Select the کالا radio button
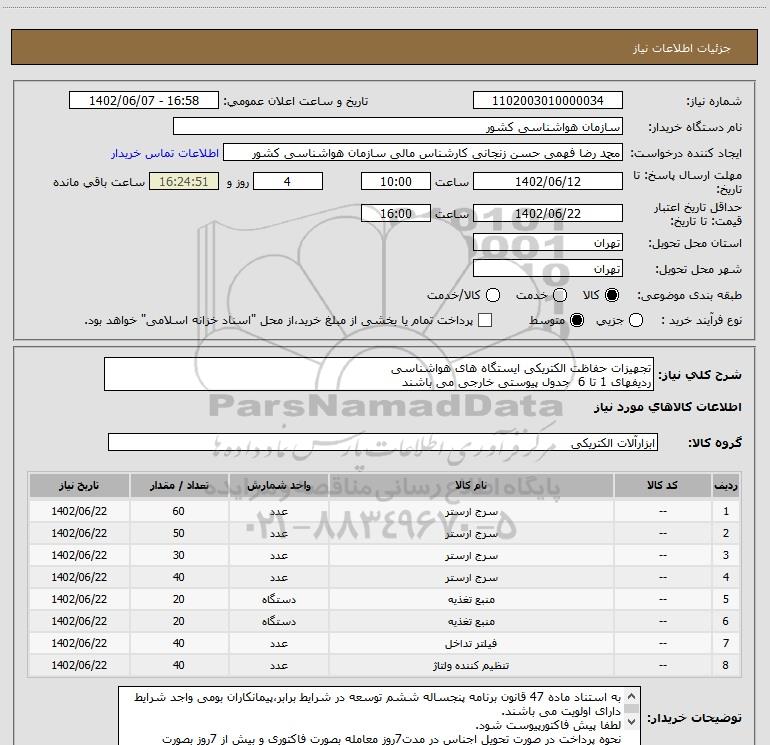 (612, 295)
